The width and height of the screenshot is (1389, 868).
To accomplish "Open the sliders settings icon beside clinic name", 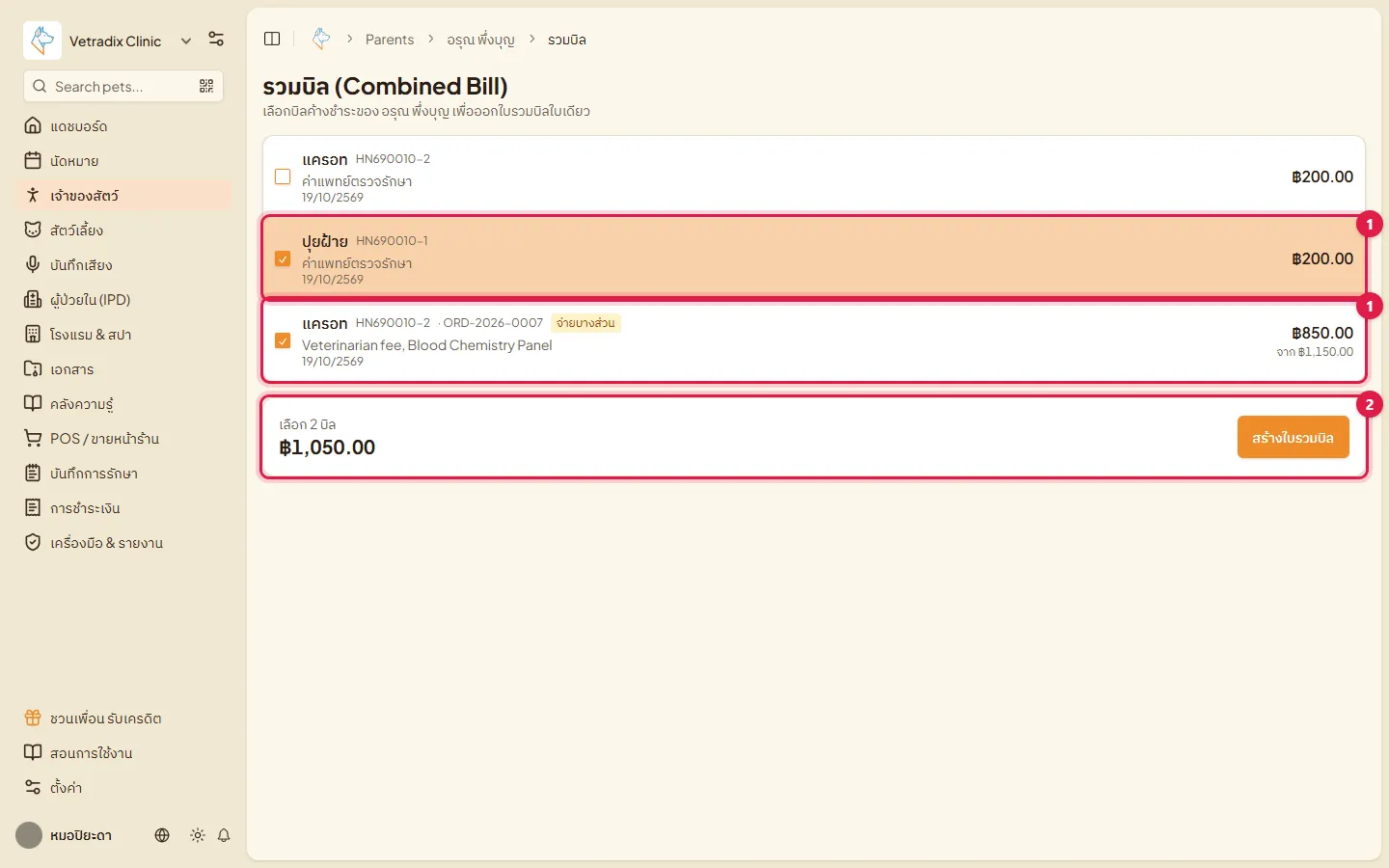I will 216,40.
